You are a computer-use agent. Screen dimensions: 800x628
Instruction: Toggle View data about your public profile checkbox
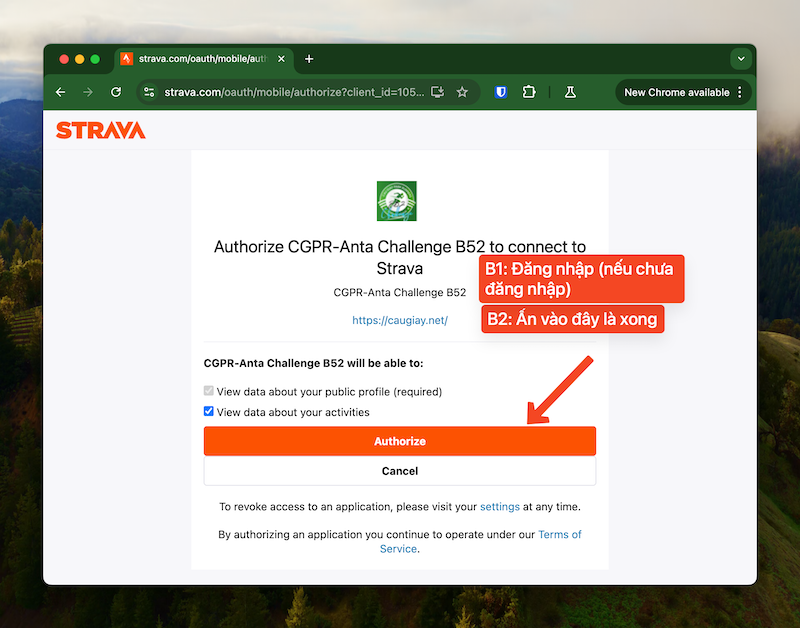point(209,391)
